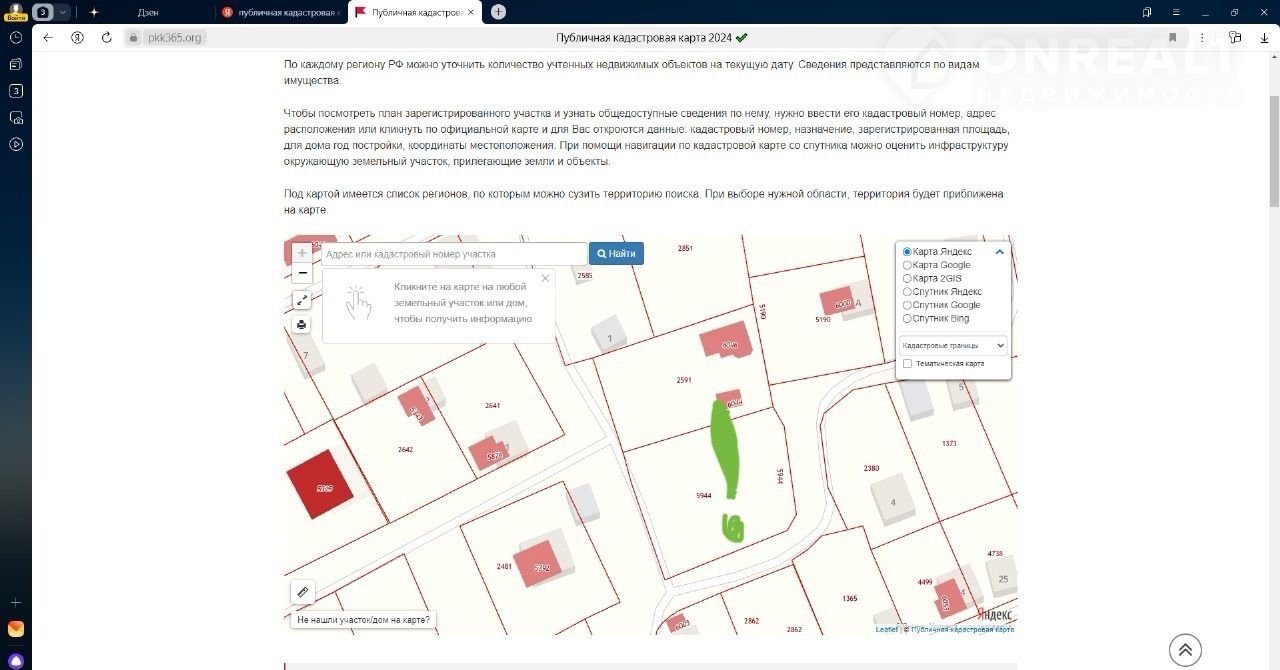
Task: Choose the Спутник Bing base layer
Action: (x=907, y=318)
